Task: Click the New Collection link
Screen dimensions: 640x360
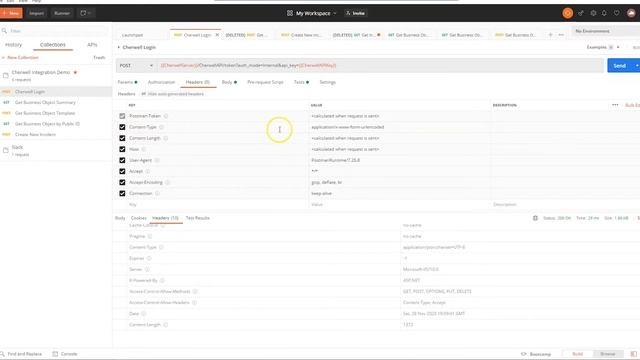Action: click(x=20, y=58)
